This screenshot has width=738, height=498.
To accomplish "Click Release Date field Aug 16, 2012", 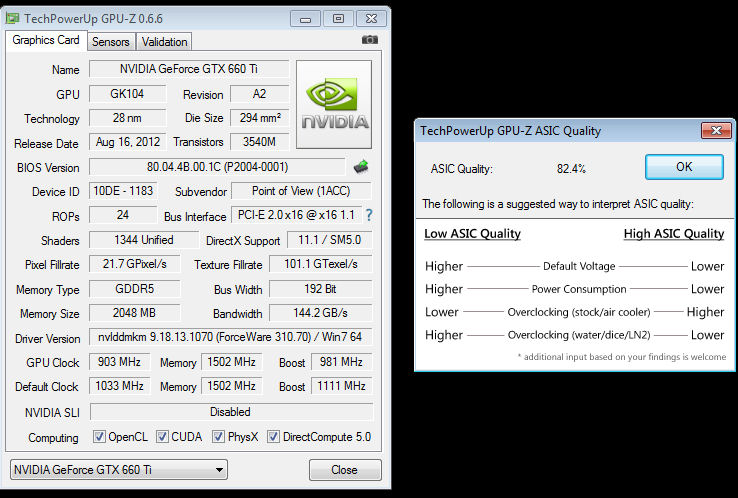I will [127, 142].
